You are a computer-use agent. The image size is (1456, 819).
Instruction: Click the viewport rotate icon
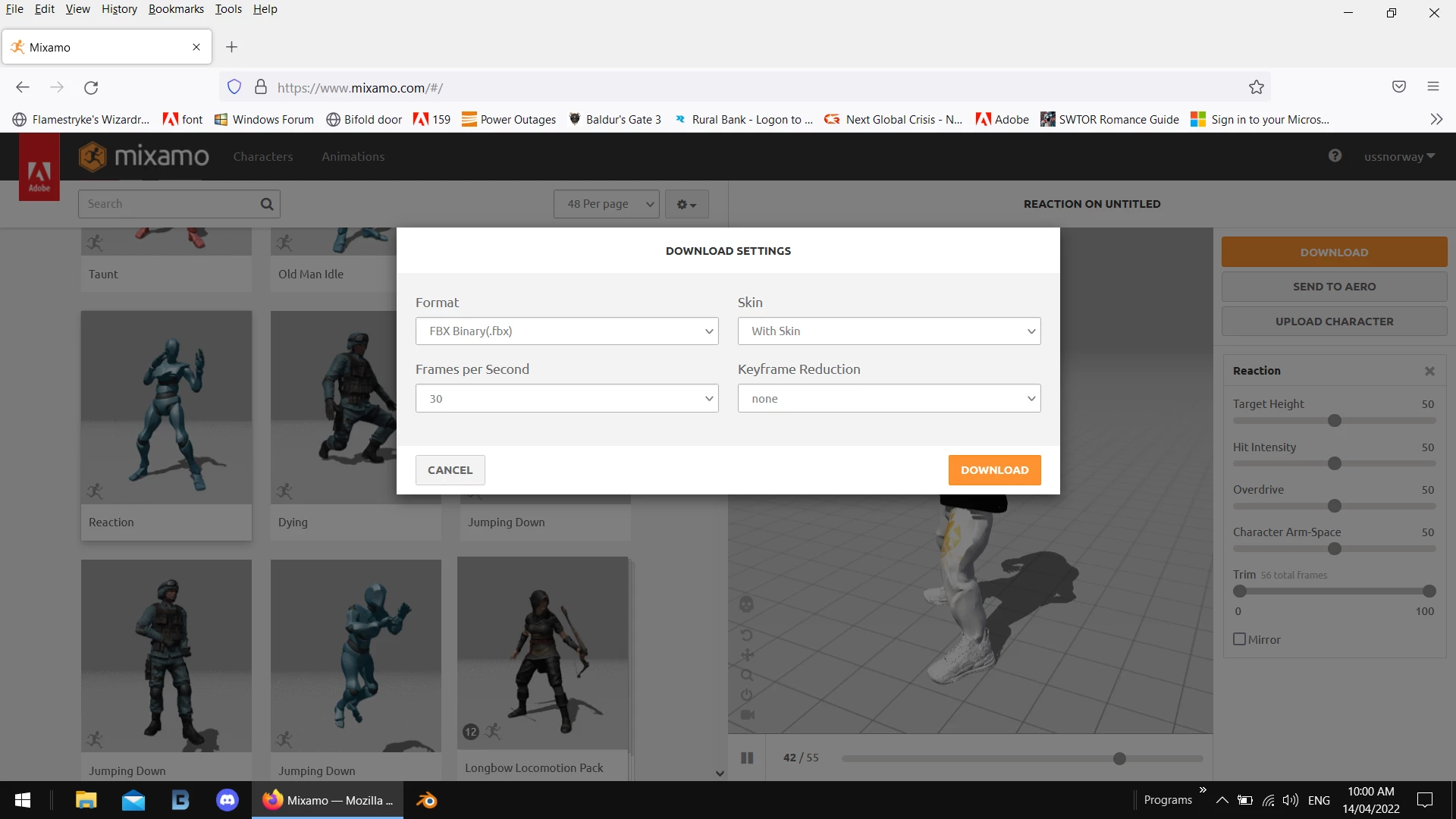tap(746, 635)
